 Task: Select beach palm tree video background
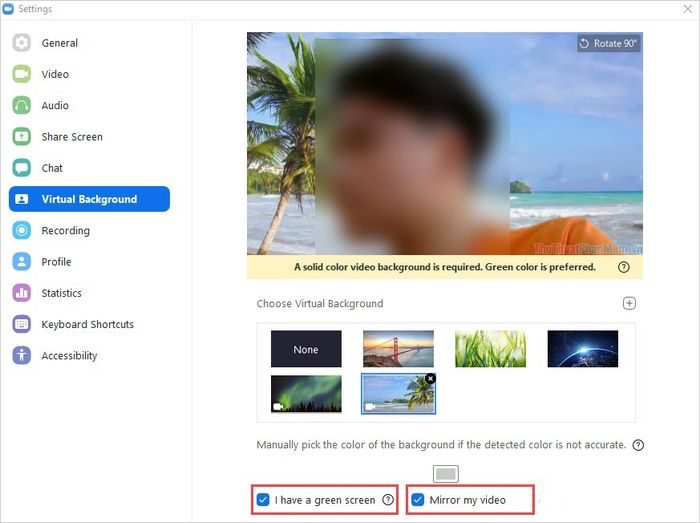pyautogui.click(x=398, y=394)
